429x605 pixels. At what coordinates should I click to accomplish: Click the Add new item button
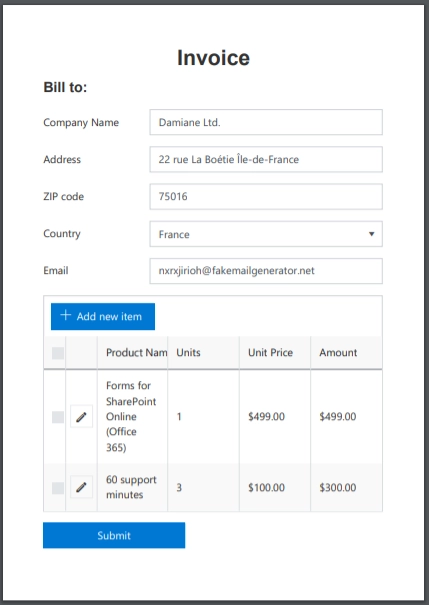(x=103, y=316)
